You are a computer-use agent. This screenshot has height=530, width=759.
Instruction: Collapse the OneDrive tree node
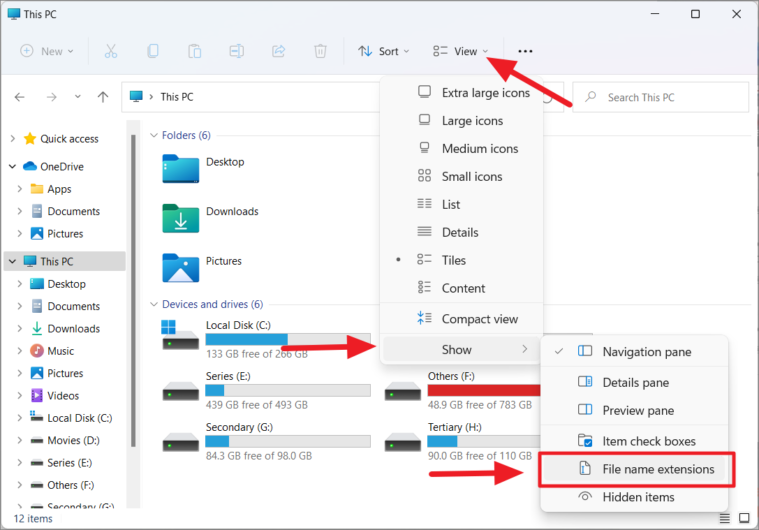[x=13, y=167]
